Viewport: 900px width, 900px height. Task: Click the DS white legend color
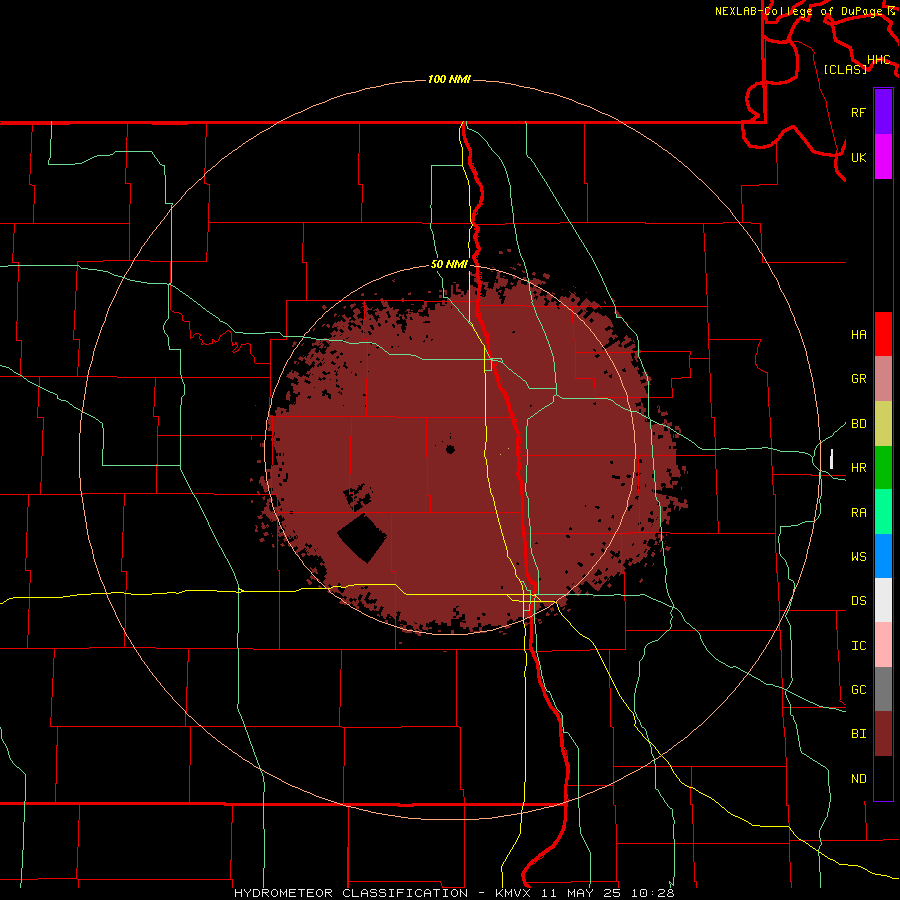pyautogui.click(x=883, y=600)
